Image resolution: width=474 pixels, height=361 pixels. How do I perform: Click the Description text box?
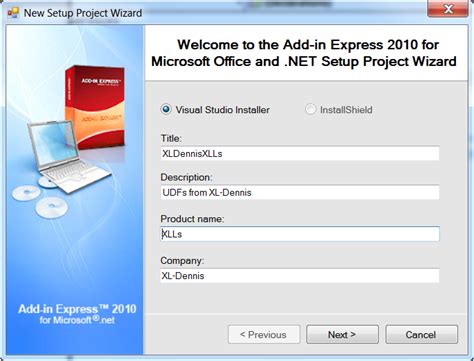click(x=300, y=192)
